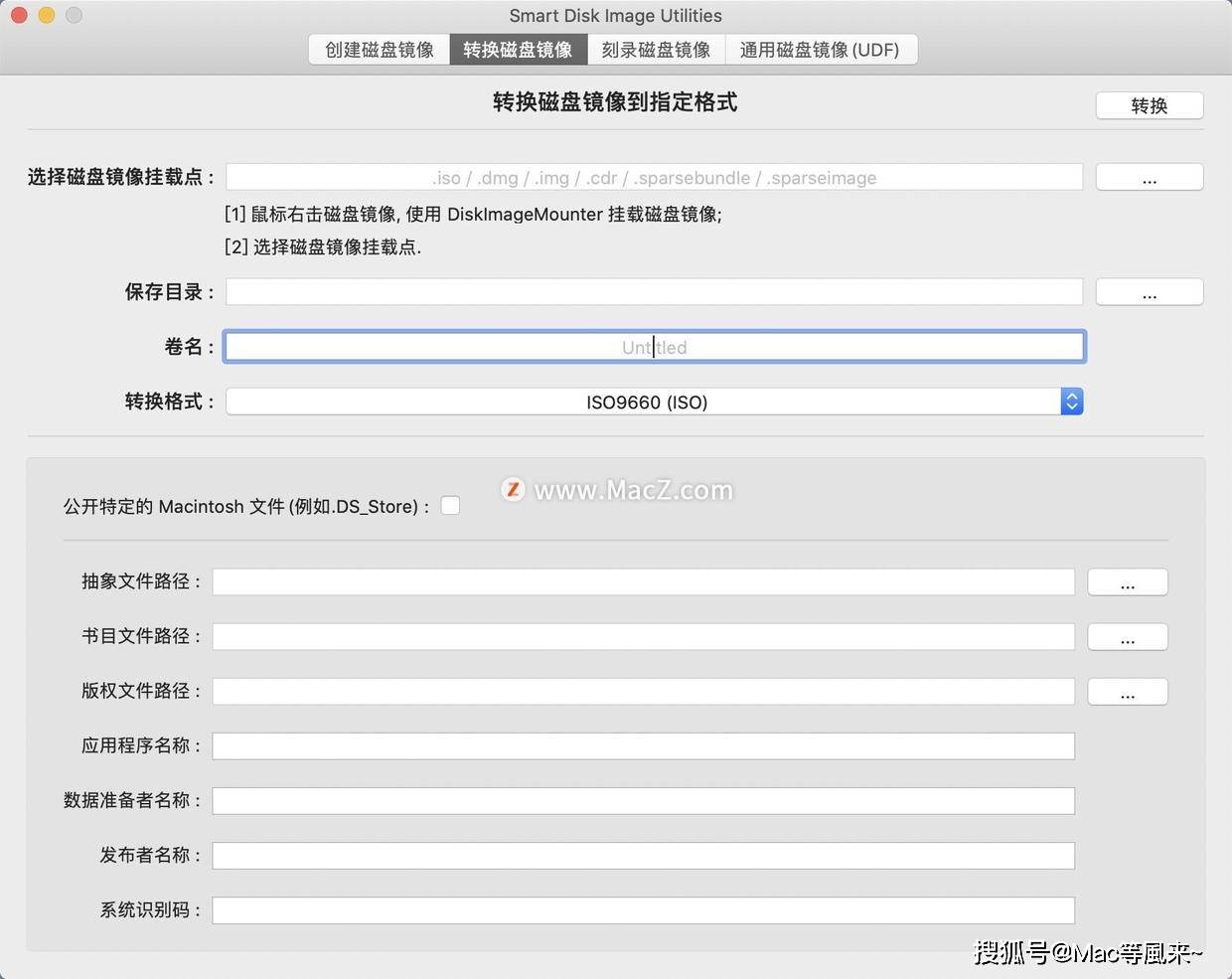The height and width of the screenshot is (979, 1232).
Task: Enable exposing specific Macintosh files like .DS_Store
Action: point(450,505)
